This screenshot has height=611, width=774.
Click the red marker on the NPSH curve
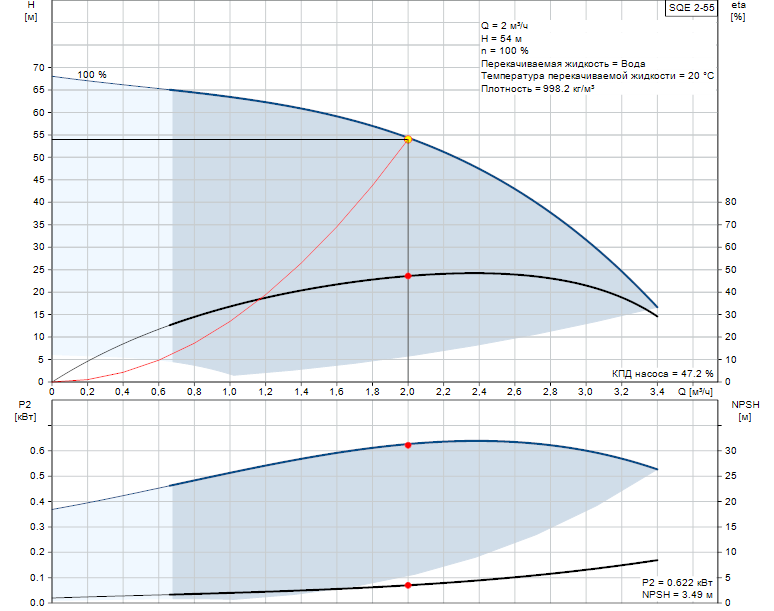(408, 585)
